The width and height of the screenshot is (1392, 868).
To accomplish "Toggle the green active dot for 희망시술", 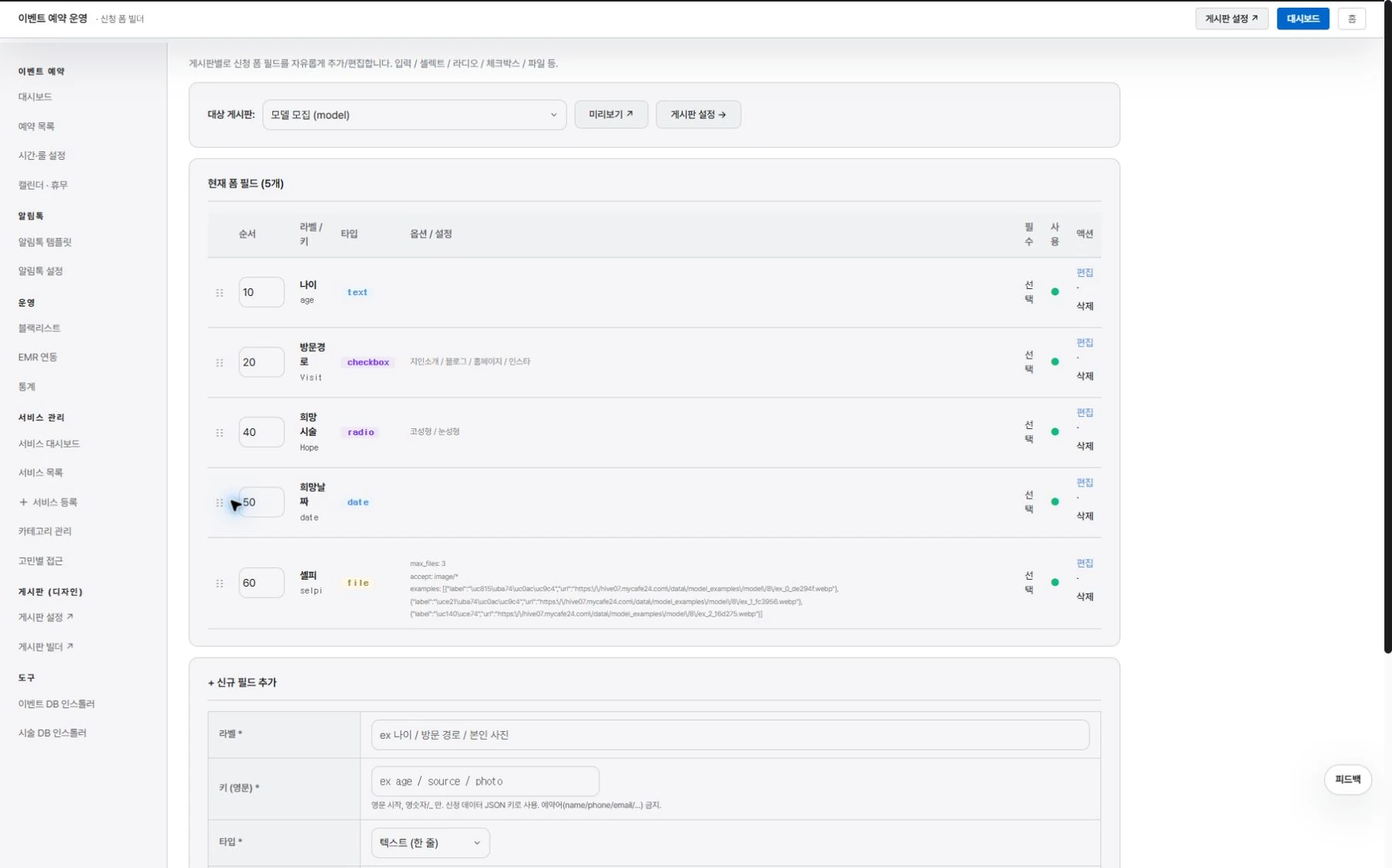I will point(1055,432).
